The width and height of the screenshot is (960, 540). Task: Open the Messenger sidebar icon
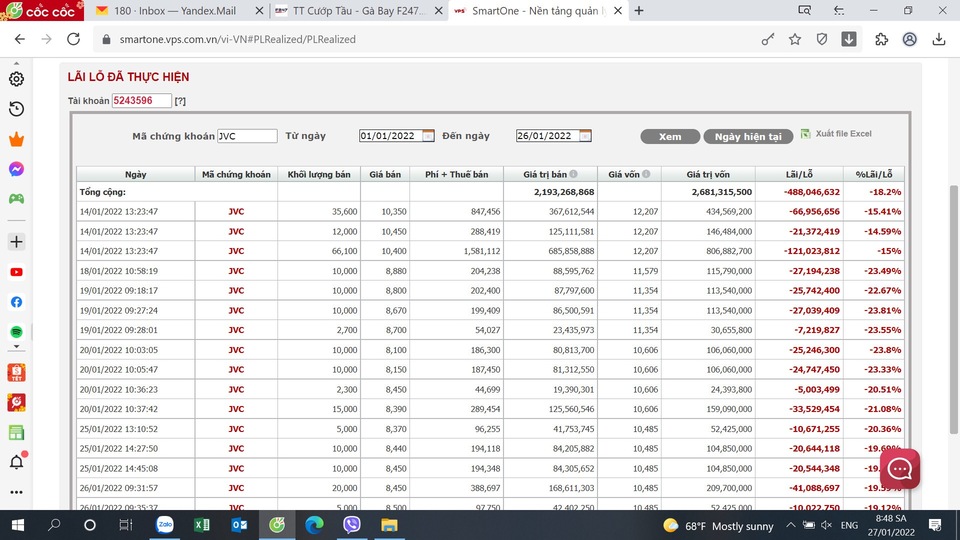(16, 169)
